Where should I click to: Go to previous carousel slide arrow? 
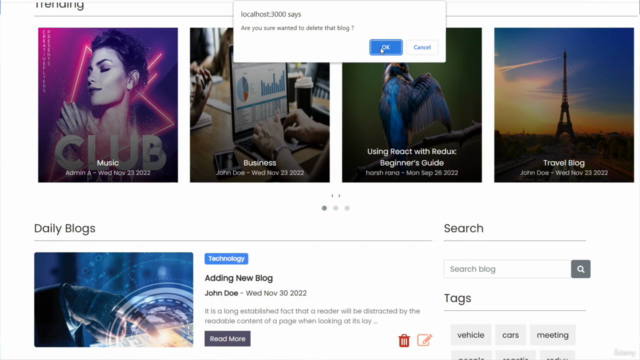click(x=332, y=196)
